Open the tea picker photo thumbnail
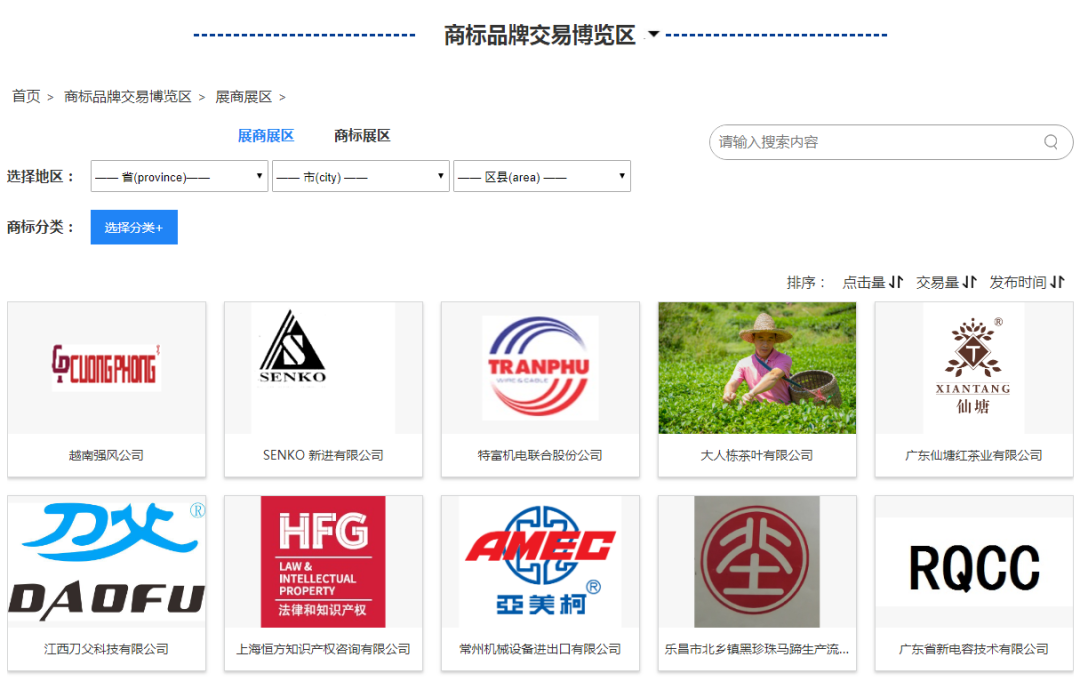1080x681 pixels. [757, 368]
